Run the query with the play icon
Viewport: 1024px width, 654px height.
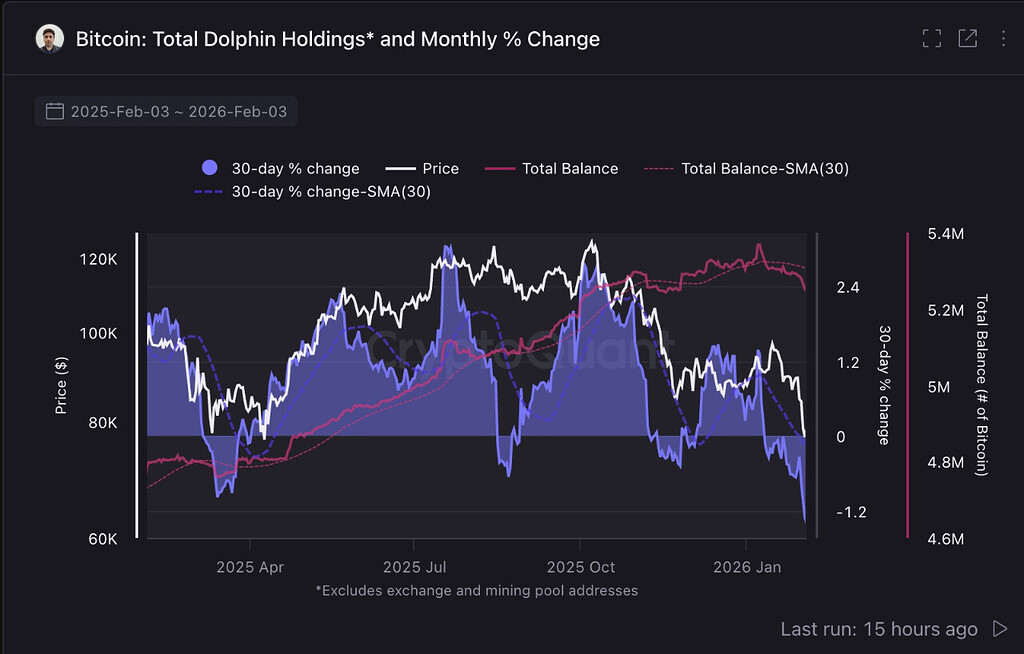(999, 629)
